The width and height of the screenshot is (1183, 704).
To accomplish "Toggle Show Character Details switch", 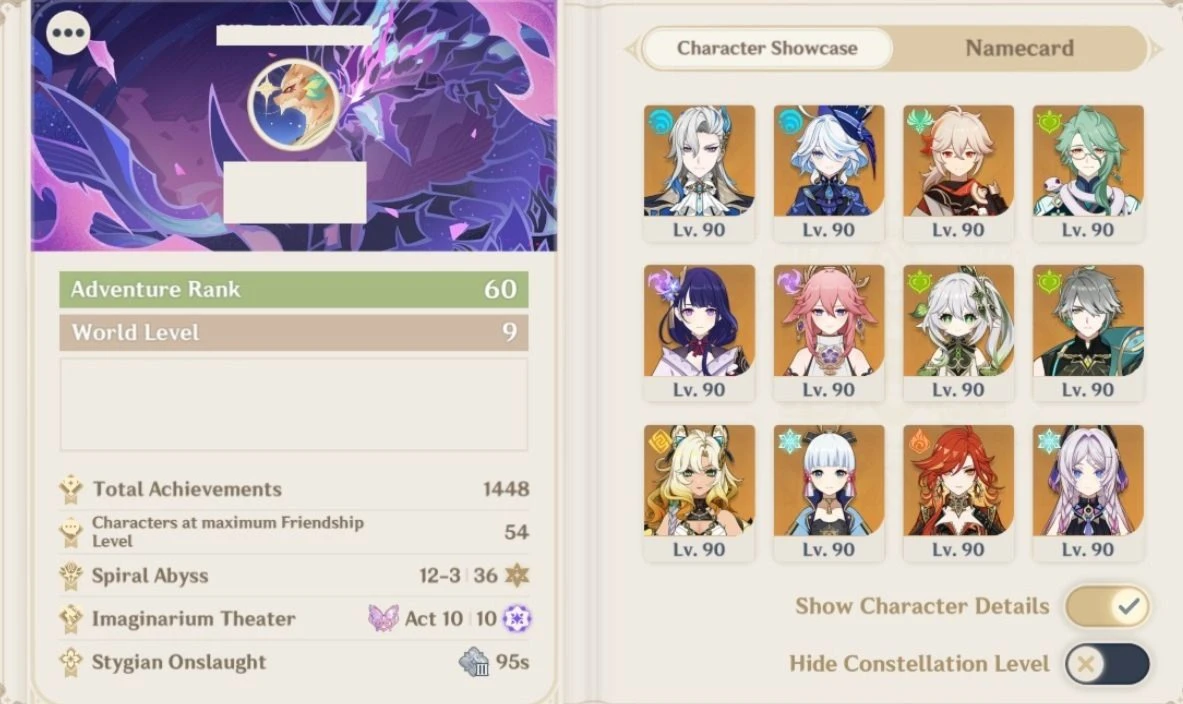I will (x=1107, y=606).
